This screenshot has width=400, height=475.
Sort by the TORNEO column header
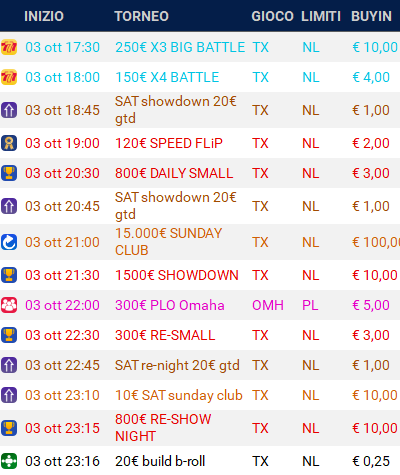[142, 16]
